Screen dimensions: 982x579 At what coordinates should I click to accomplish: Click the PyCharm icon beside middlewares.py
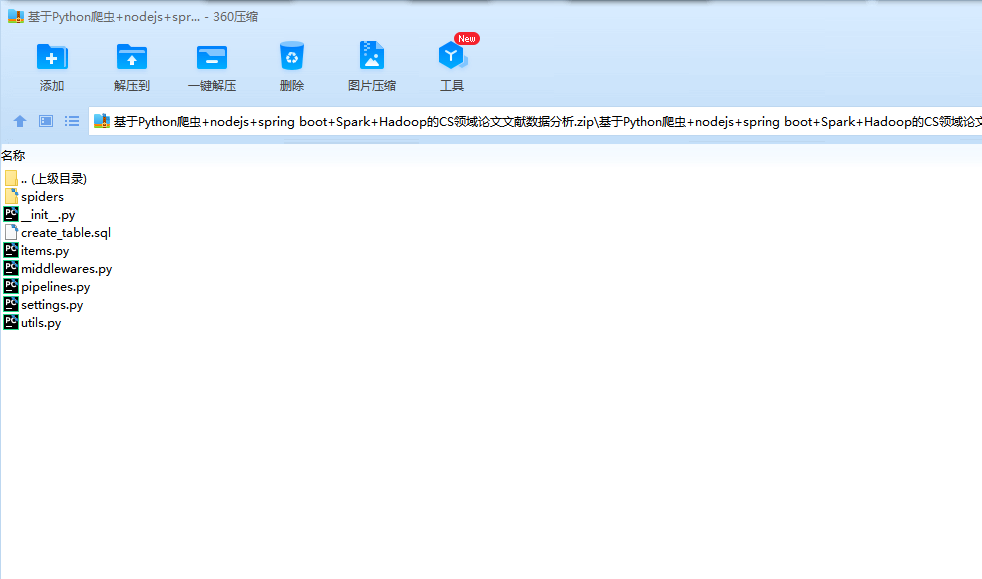tap(11, 268)
